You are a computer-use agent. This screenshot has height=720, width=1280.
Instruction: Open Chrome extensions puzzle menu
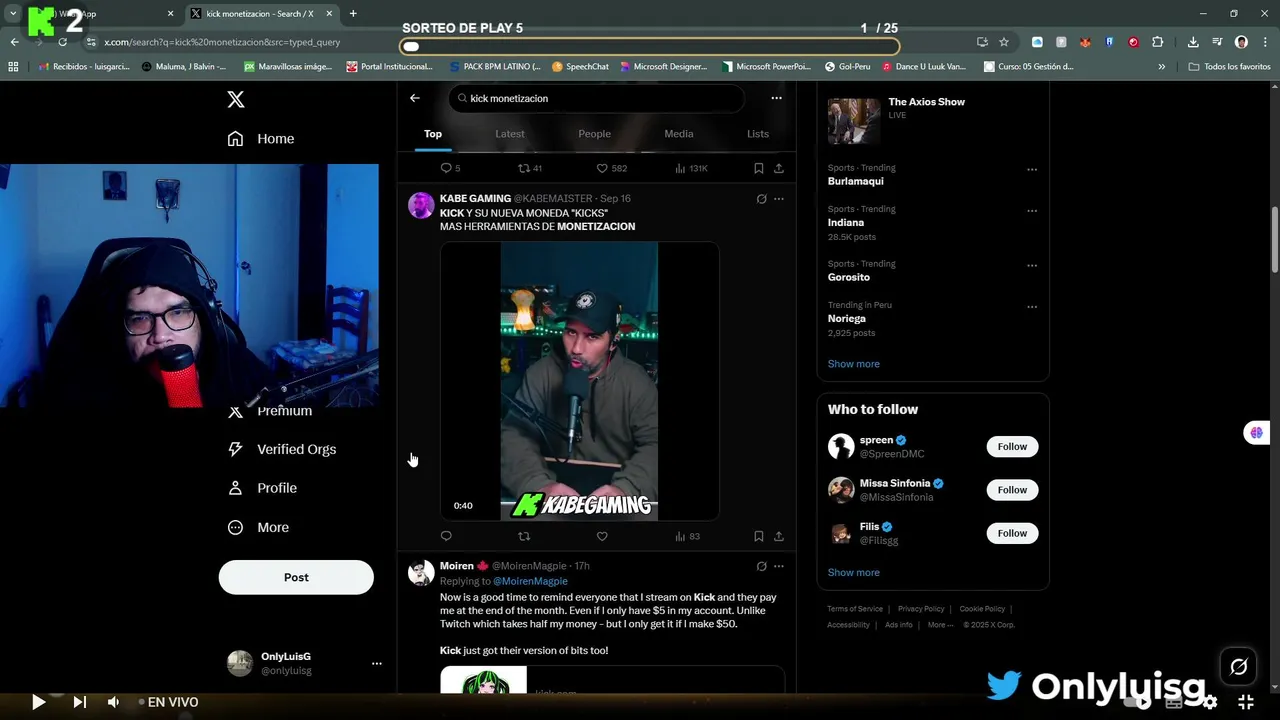point(1158,42)
